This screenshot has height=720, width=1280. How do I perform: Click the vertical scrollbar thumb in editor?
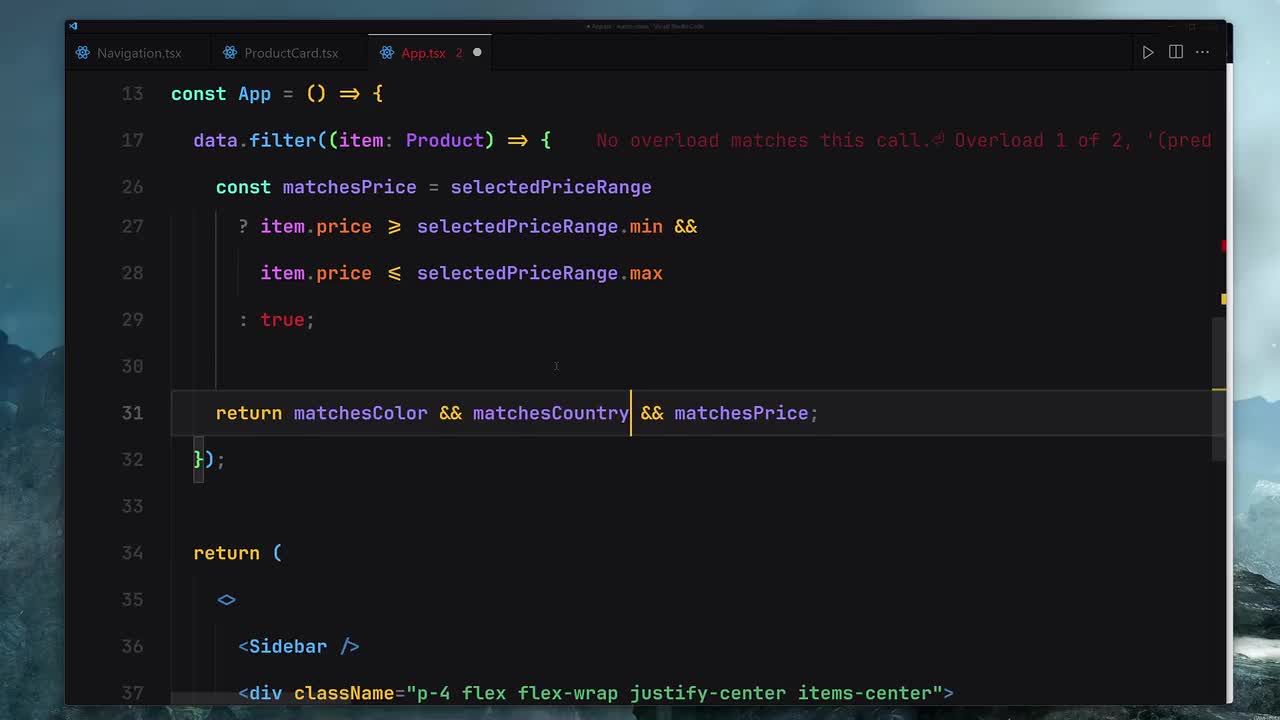[1219, 388]
